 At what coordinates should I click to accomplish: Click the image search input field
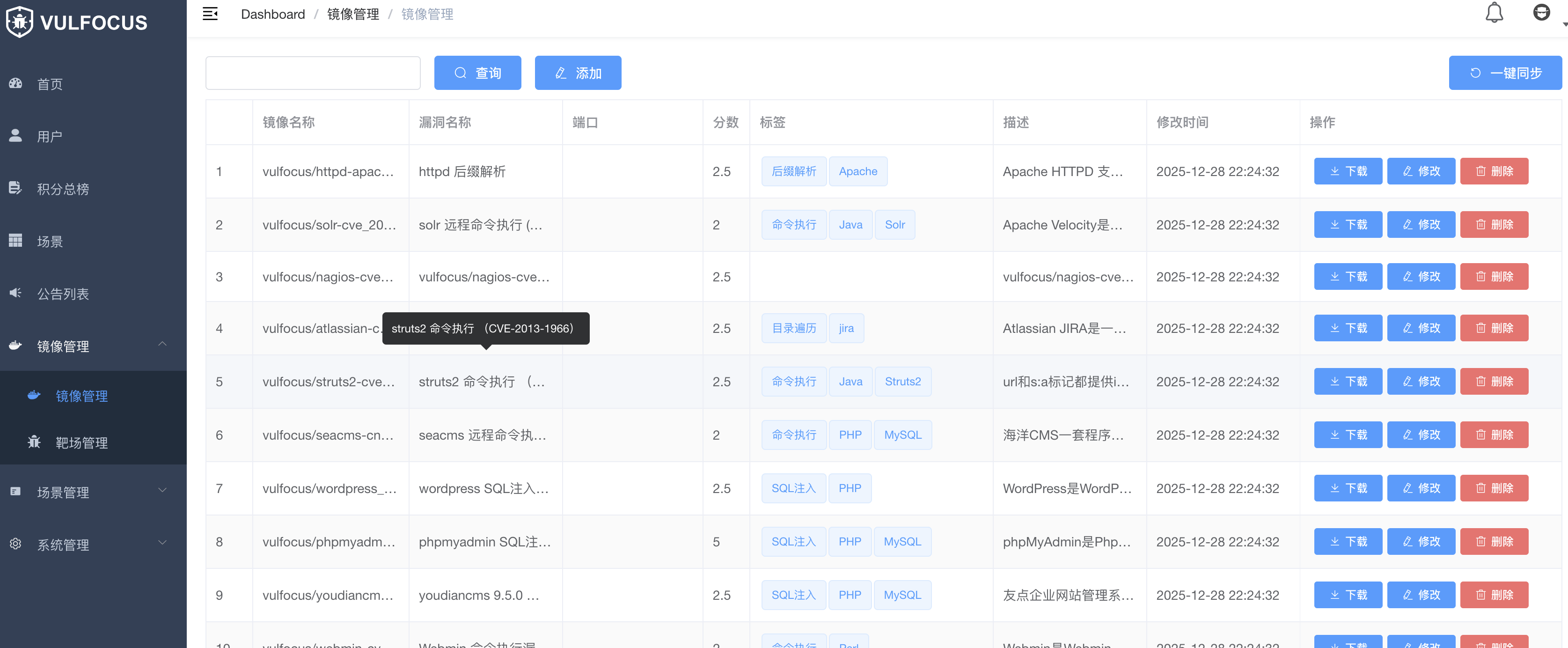[313, 73]
